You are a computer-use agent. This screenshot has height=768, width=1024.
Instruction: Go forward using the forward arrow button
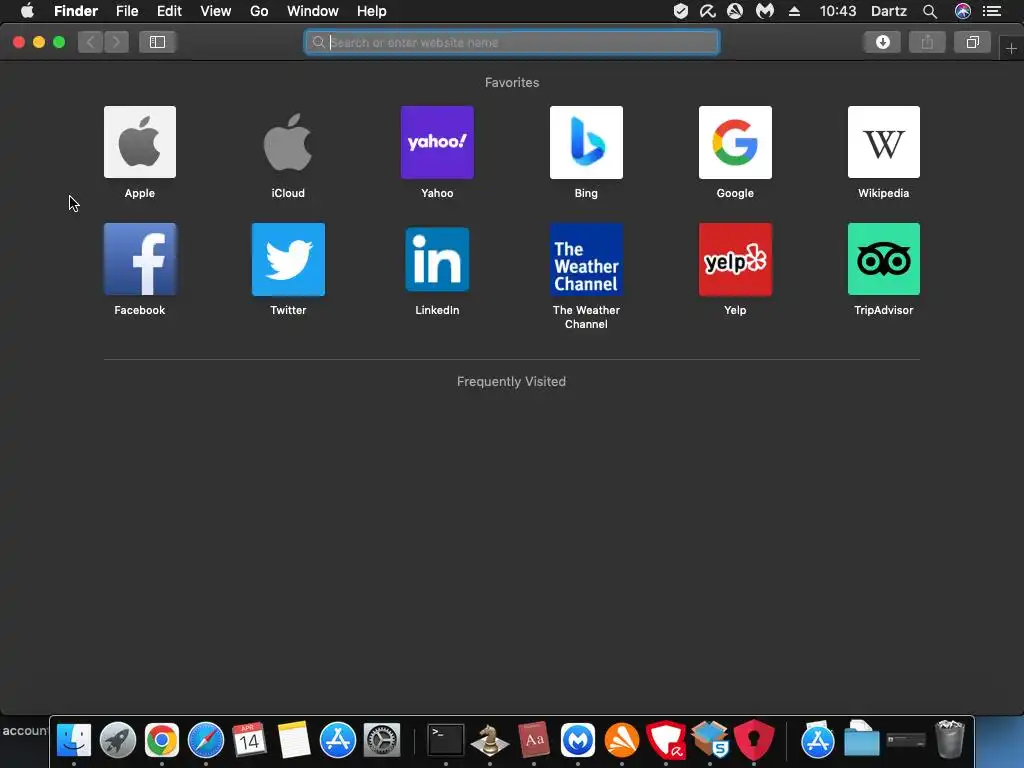[116, 42]
